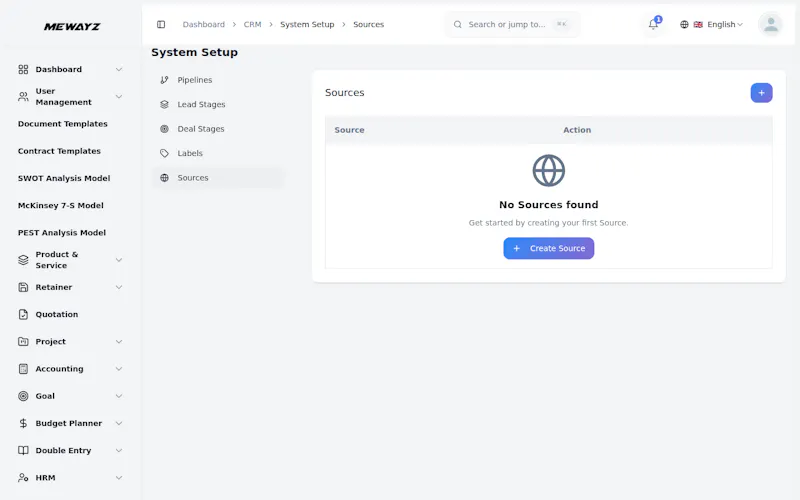Expand the Product & Service chevron

[119, 260]
